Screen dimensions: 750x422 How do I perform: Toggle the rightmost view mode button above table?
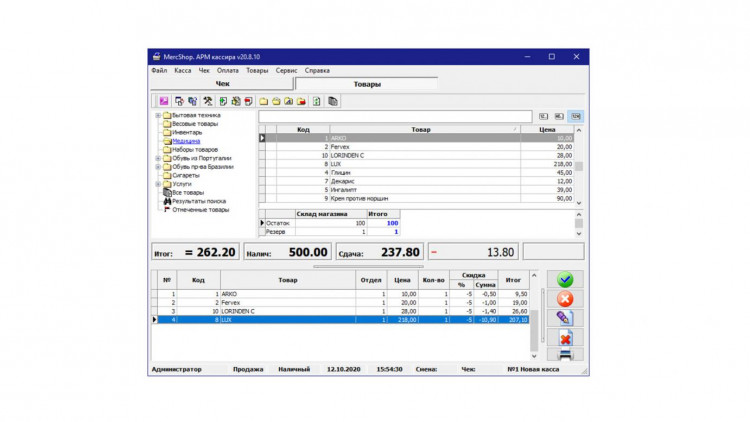(x=576, y=116)
